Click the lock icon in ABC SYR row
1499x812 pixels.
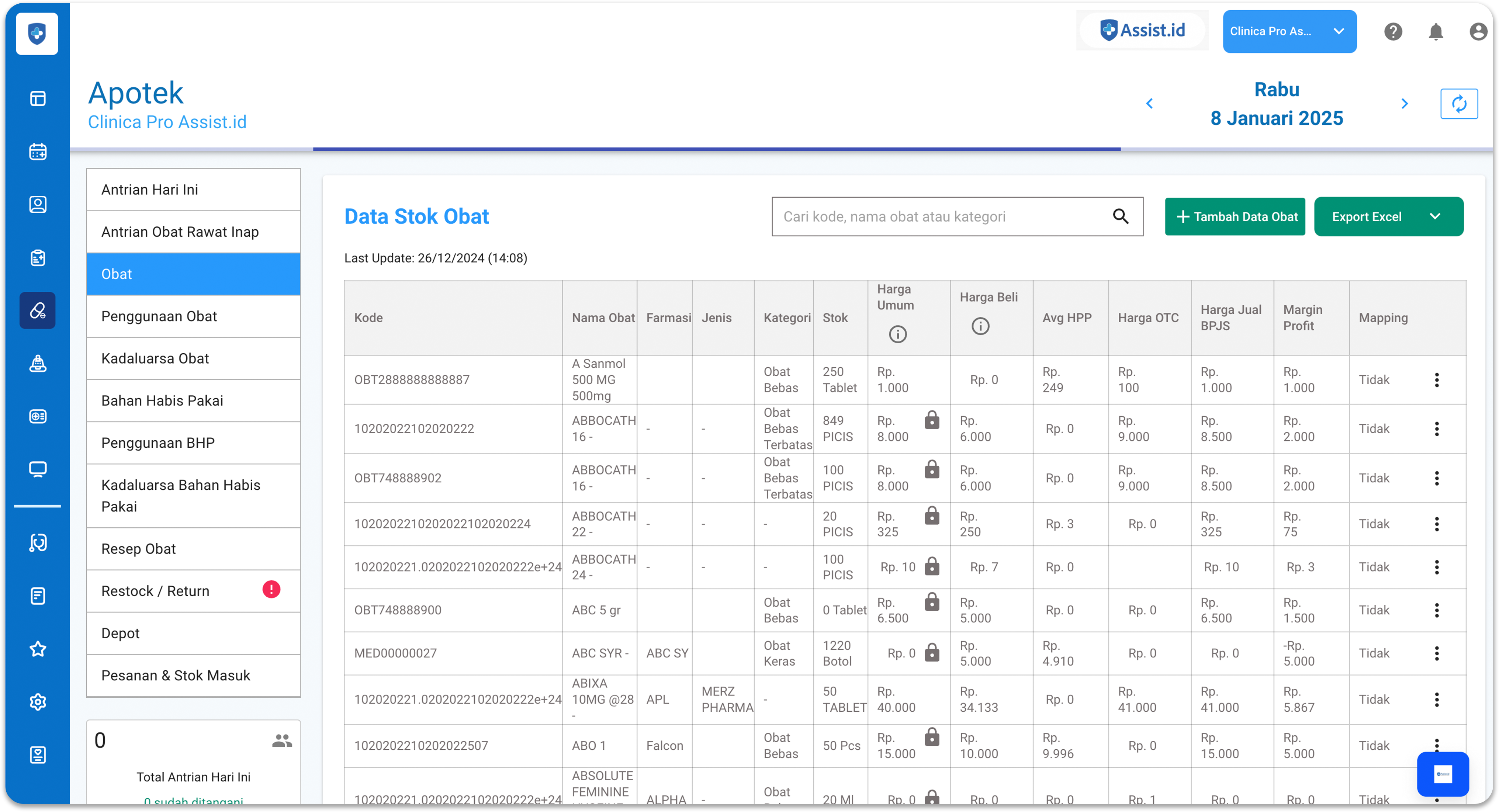coord(932,653)
